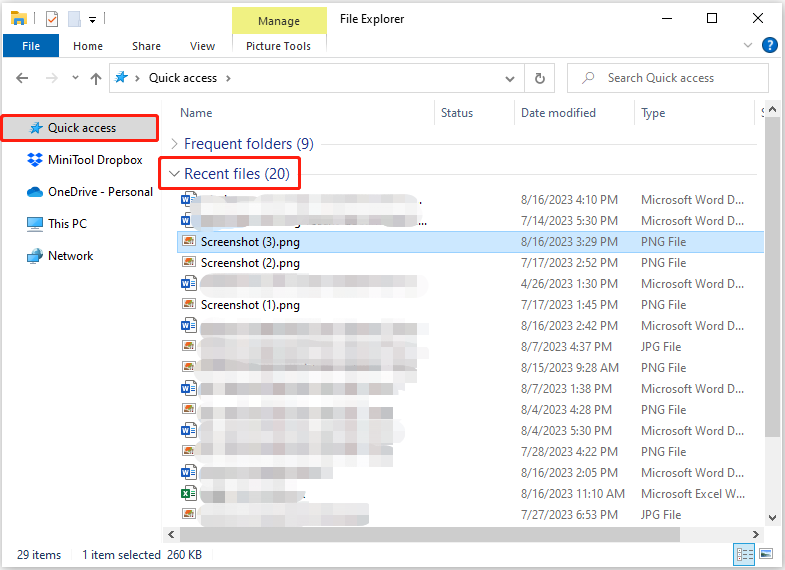Viewport: 785px width, 570px height.
Task: Sort by the Status column header
Action: [457, 113]
